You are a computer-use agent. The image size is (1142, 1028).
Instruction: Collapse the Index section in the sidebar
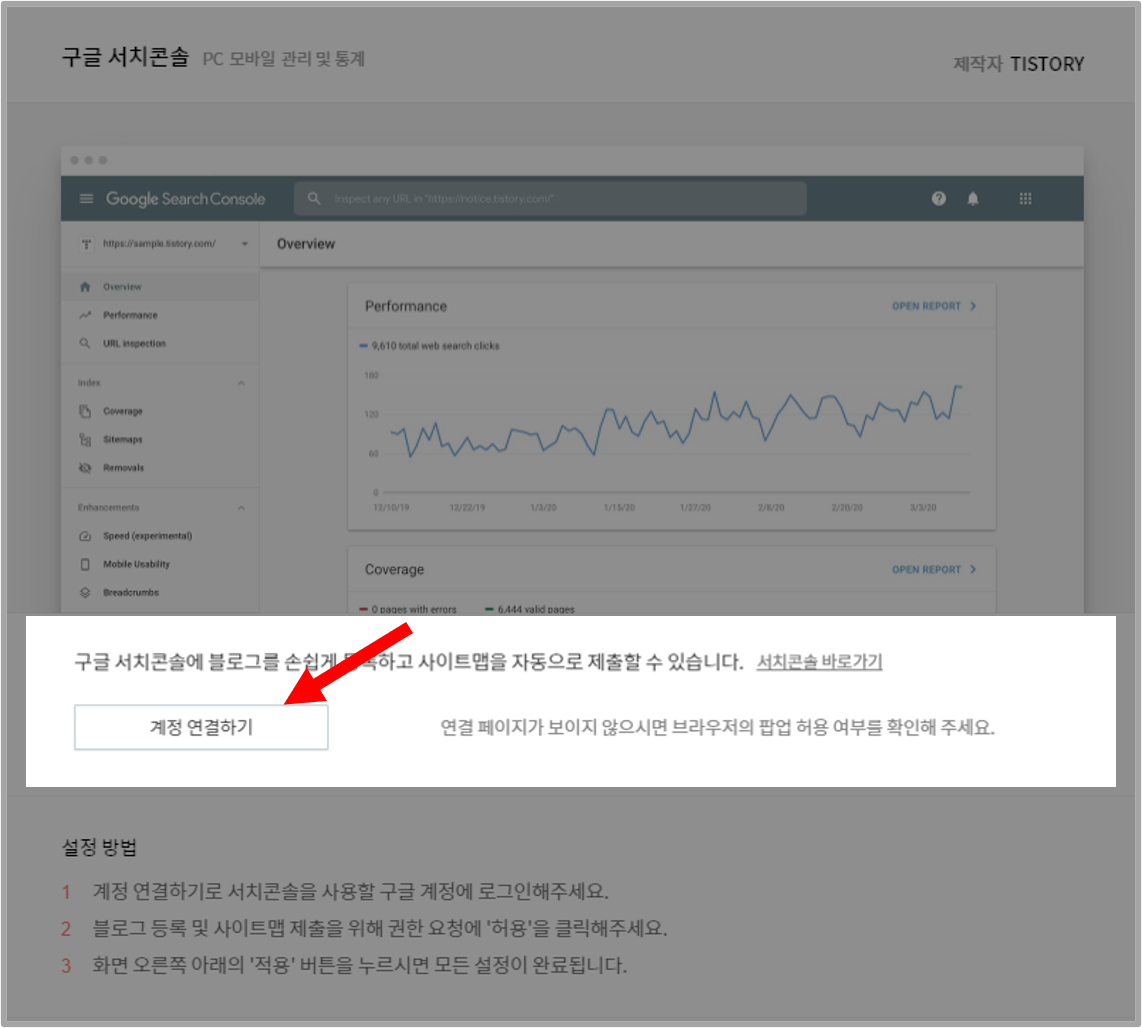240,382
